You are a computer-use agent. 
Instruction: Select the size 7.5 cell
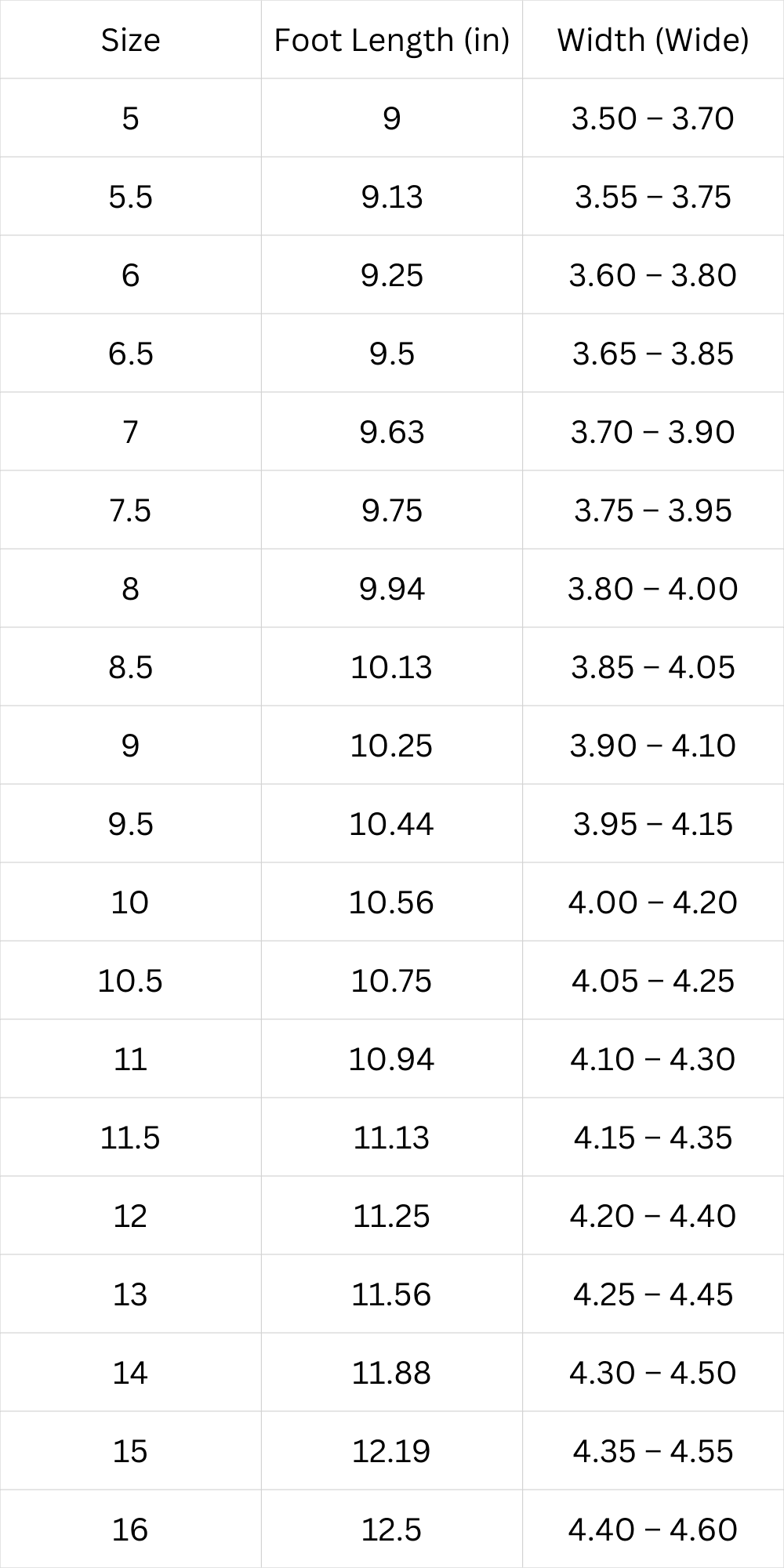coord(130,510)
